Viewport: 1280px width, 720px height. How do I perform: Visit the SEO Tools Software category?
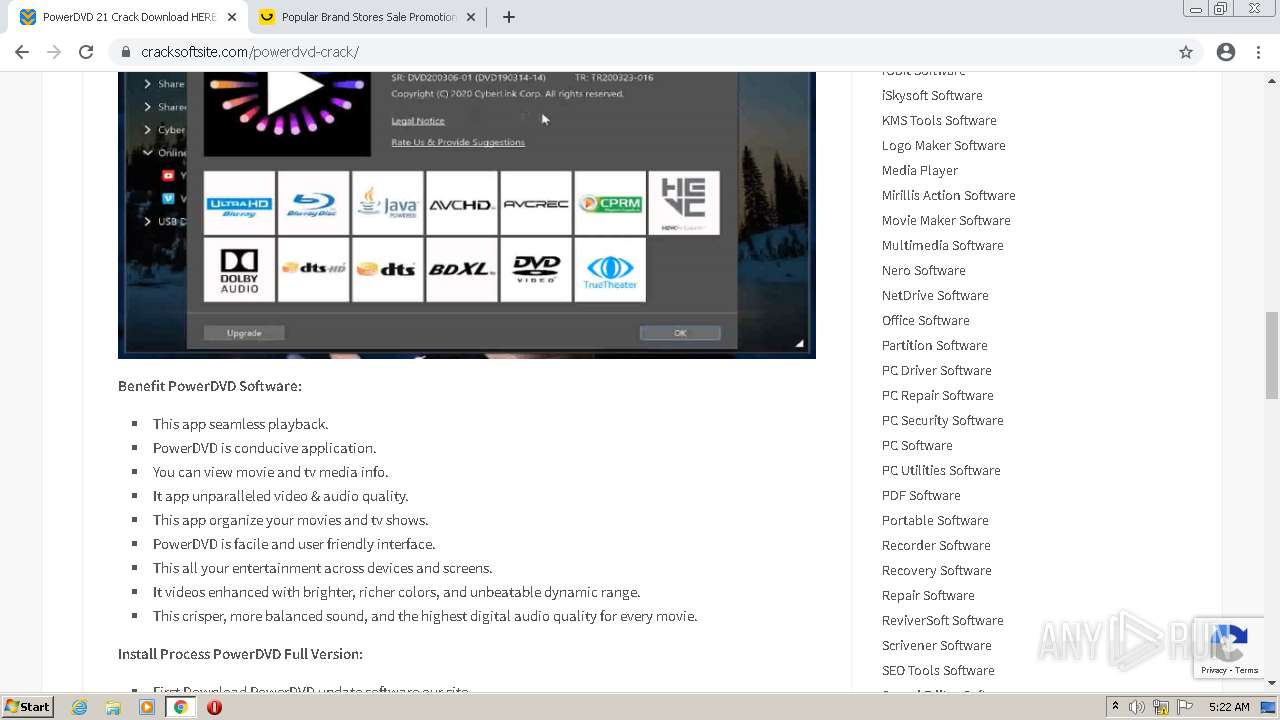938,670
